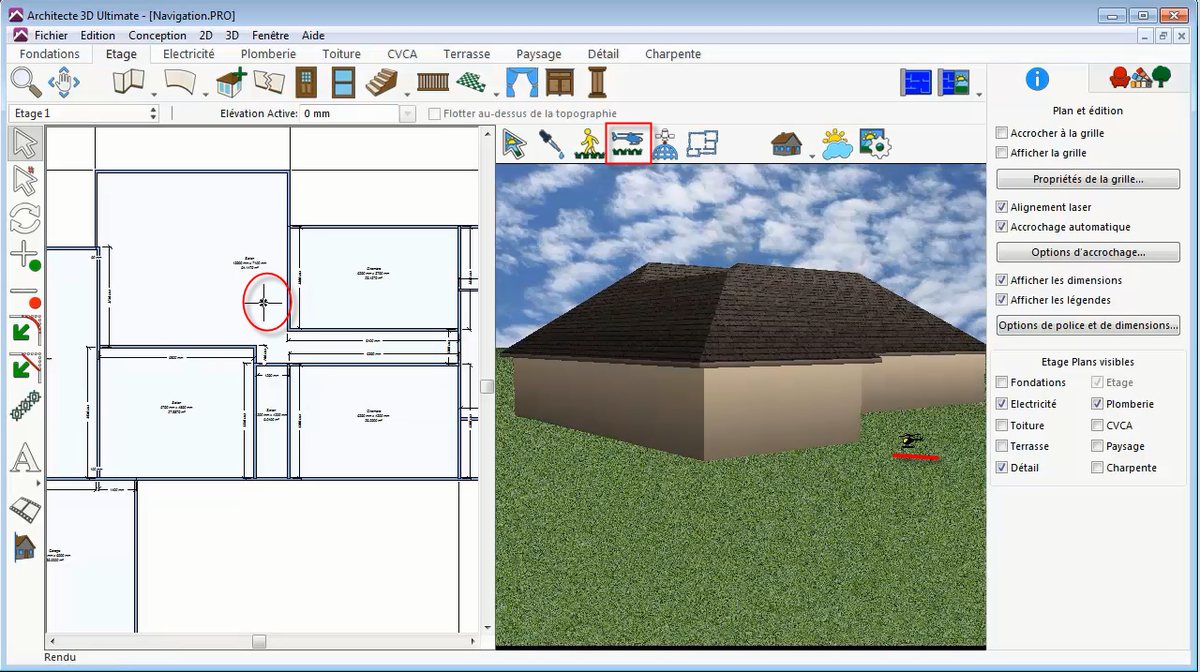Click the zoom-in plus tool
The width and height of the screenshot is (1200, 672).
tap(25, 255)
